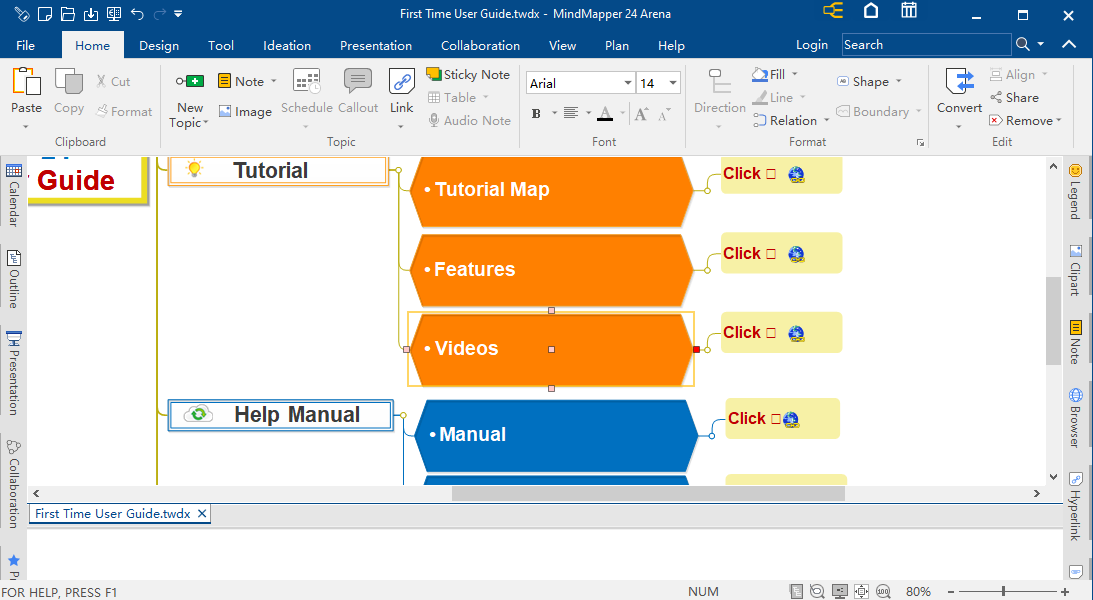Insert an Image from the Topic group

click(x=245, y=111)
